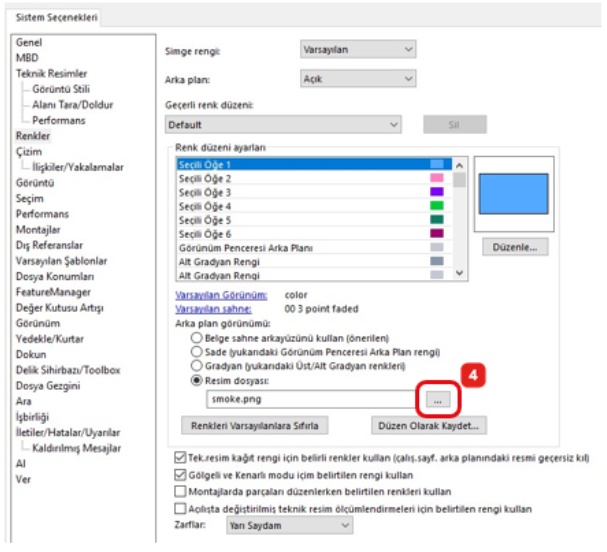Open the Zarflar Yarı Saydam dropdown
The width and height of the screenshot is (607, 552).
289,525
